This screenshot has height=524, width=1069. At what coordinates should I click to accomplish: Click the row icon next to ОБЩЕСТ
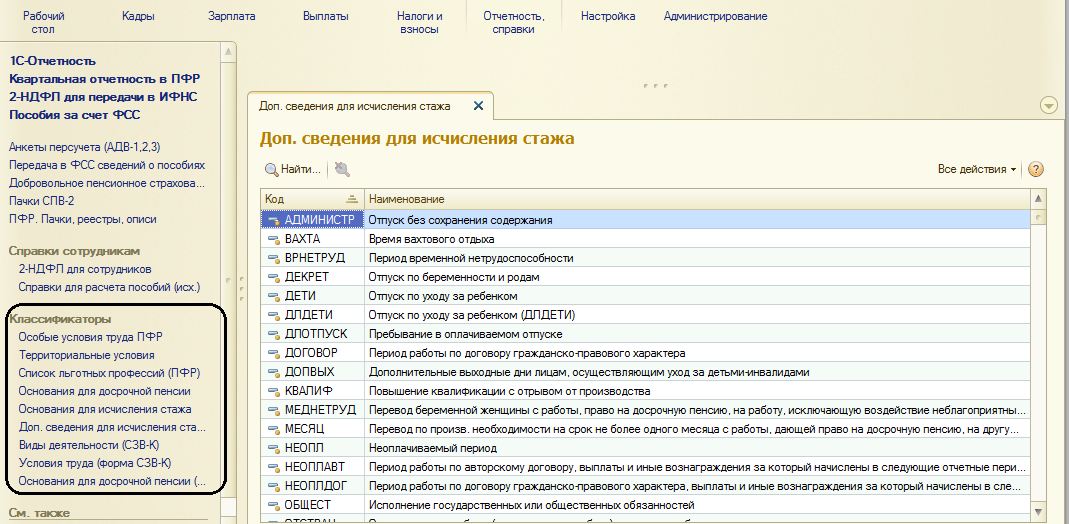(275, 506)
